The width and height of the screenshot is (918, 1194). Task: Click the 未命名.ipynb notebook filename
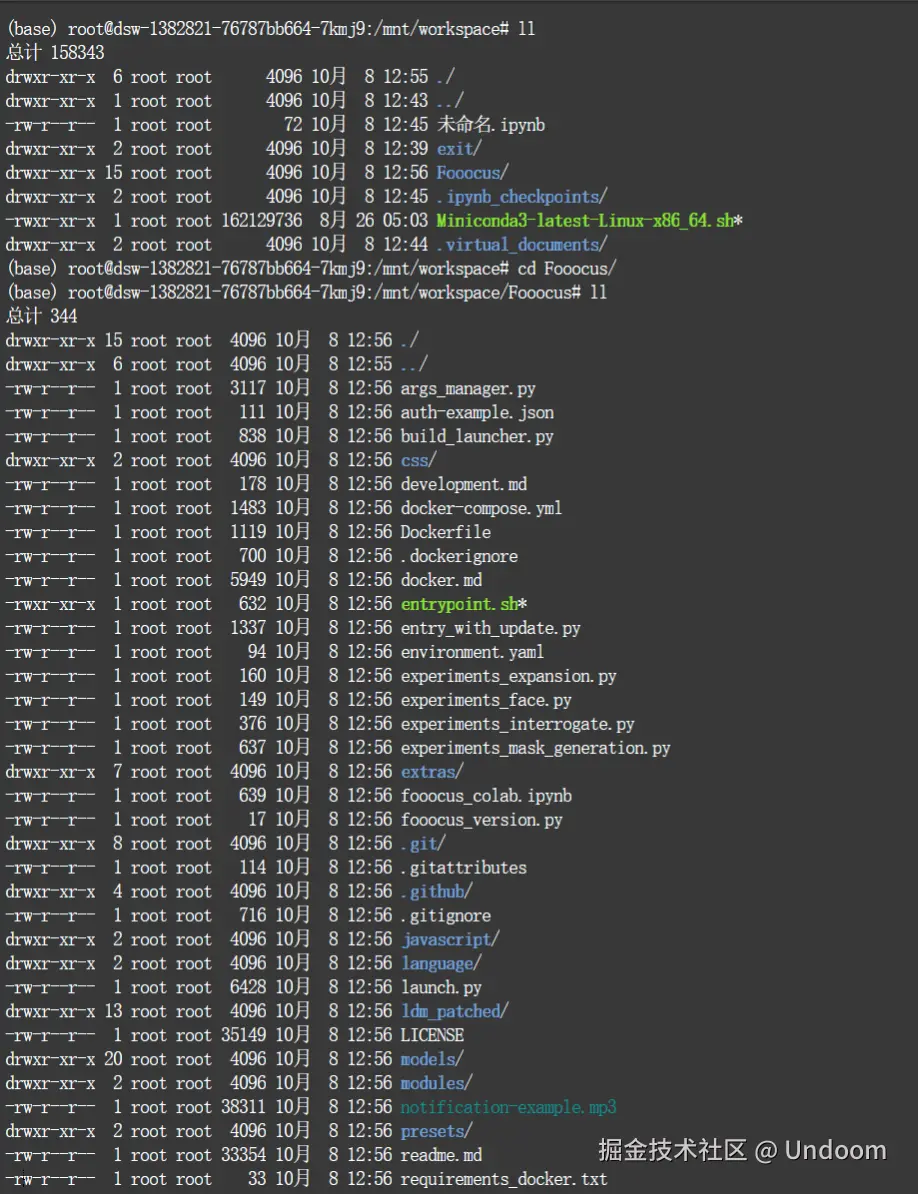491,125
